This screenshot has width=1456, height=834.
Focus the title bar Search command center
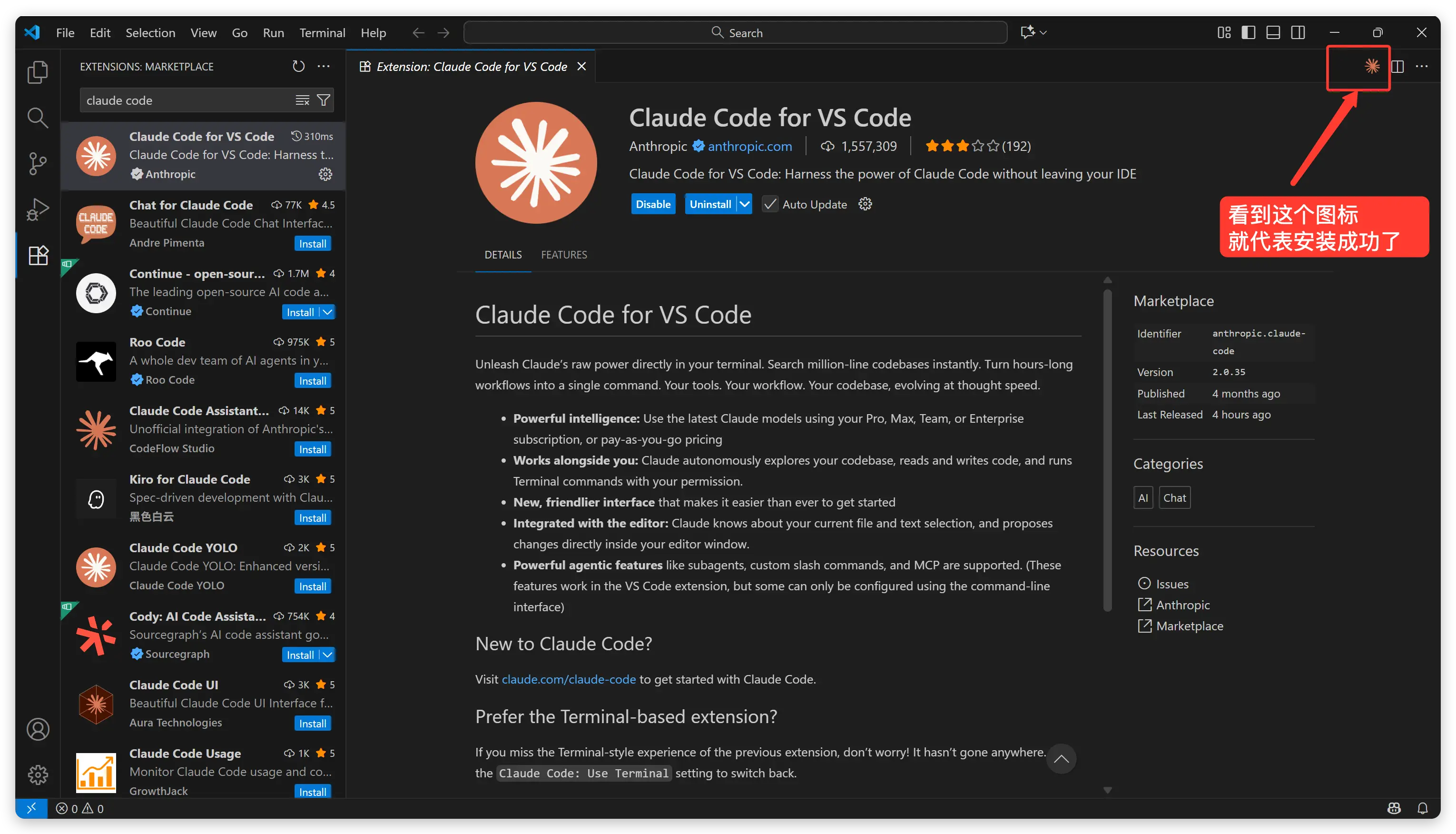click(x=735, y=33)
